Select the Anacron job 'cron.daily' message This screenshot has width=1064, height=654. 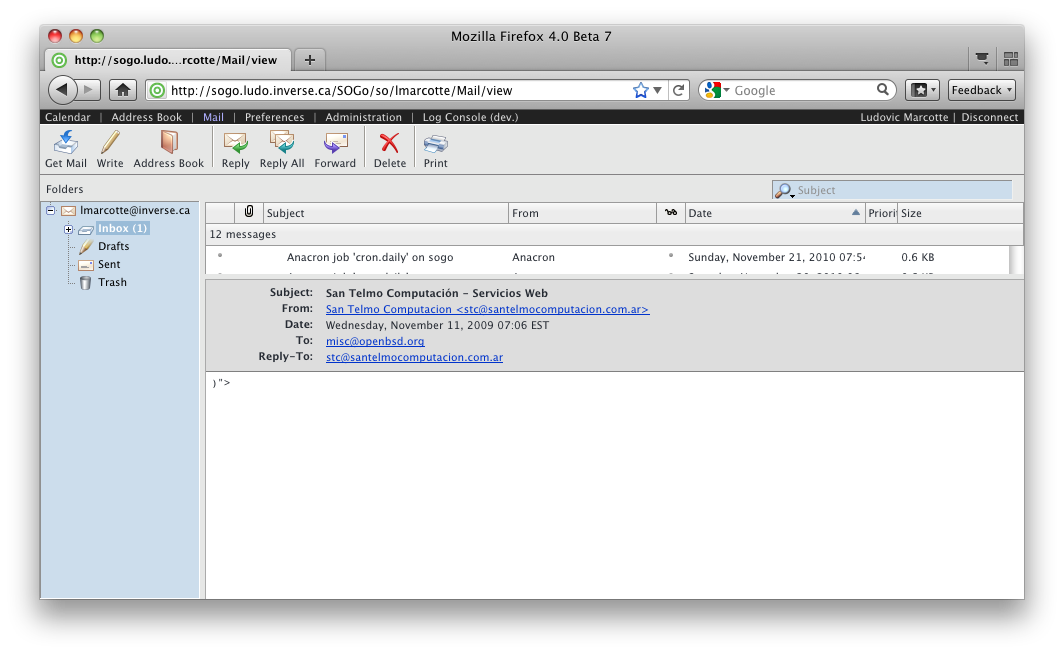[x=370, y=257]
